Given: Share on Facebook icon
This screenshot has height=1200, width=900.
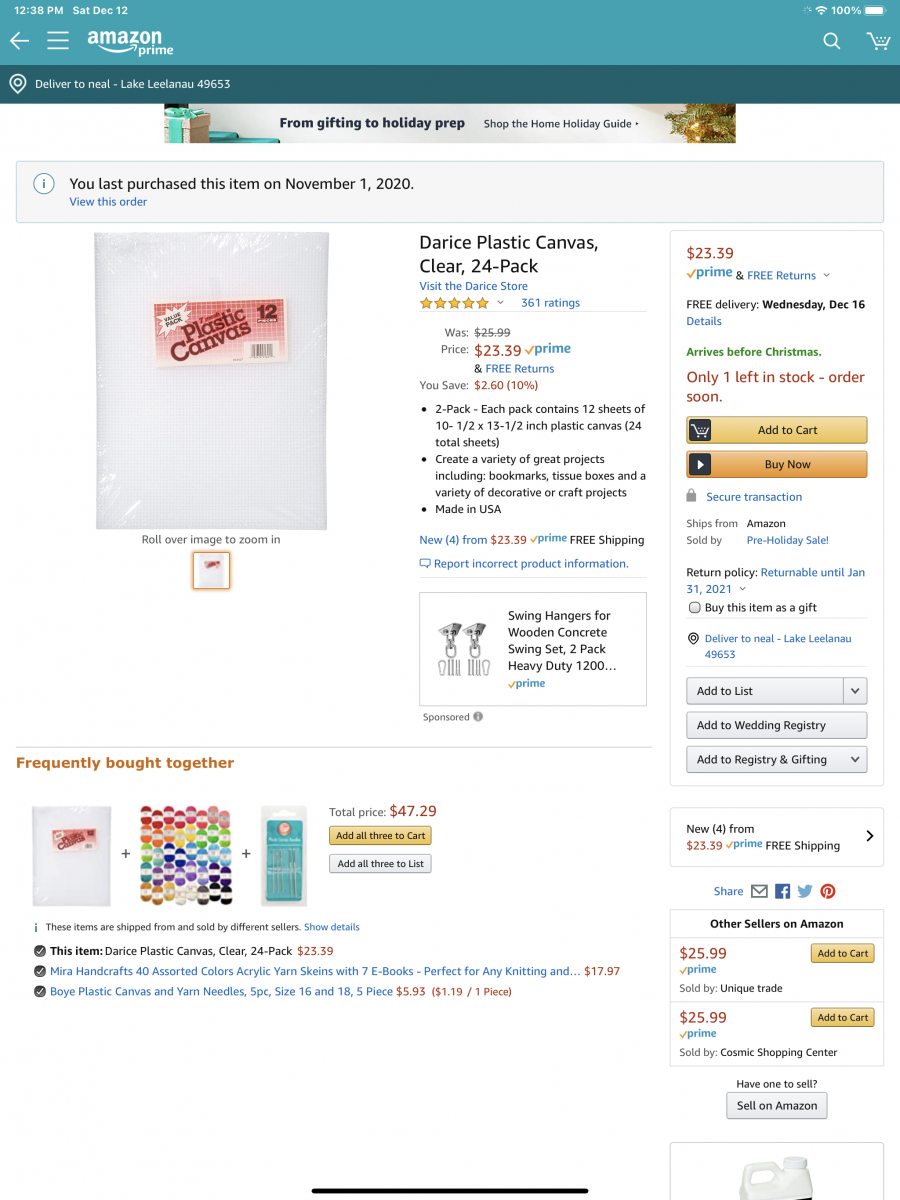Looking at the screenshot, I should (782, 891).
